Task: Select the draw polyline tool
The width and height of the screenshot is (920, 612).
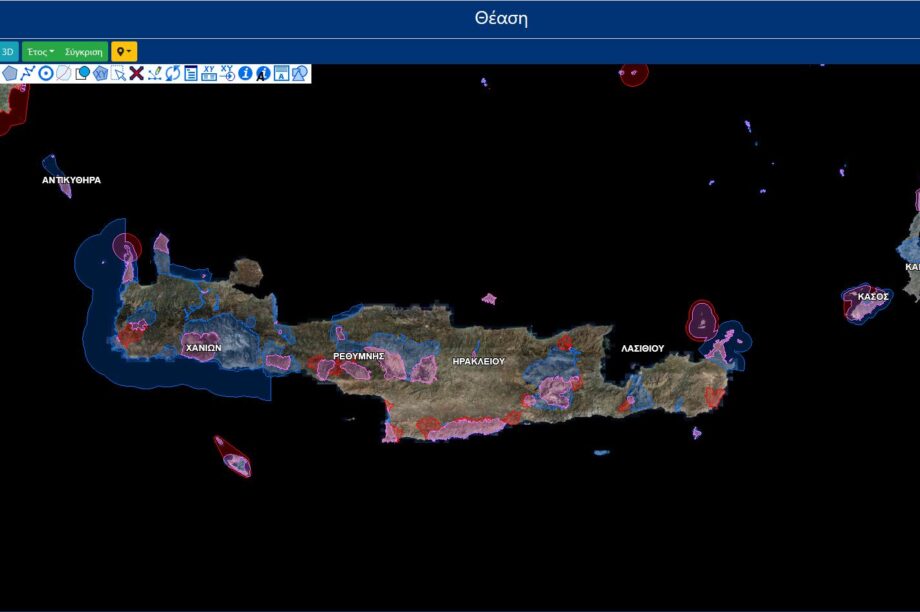Action: tap(28, 73)
